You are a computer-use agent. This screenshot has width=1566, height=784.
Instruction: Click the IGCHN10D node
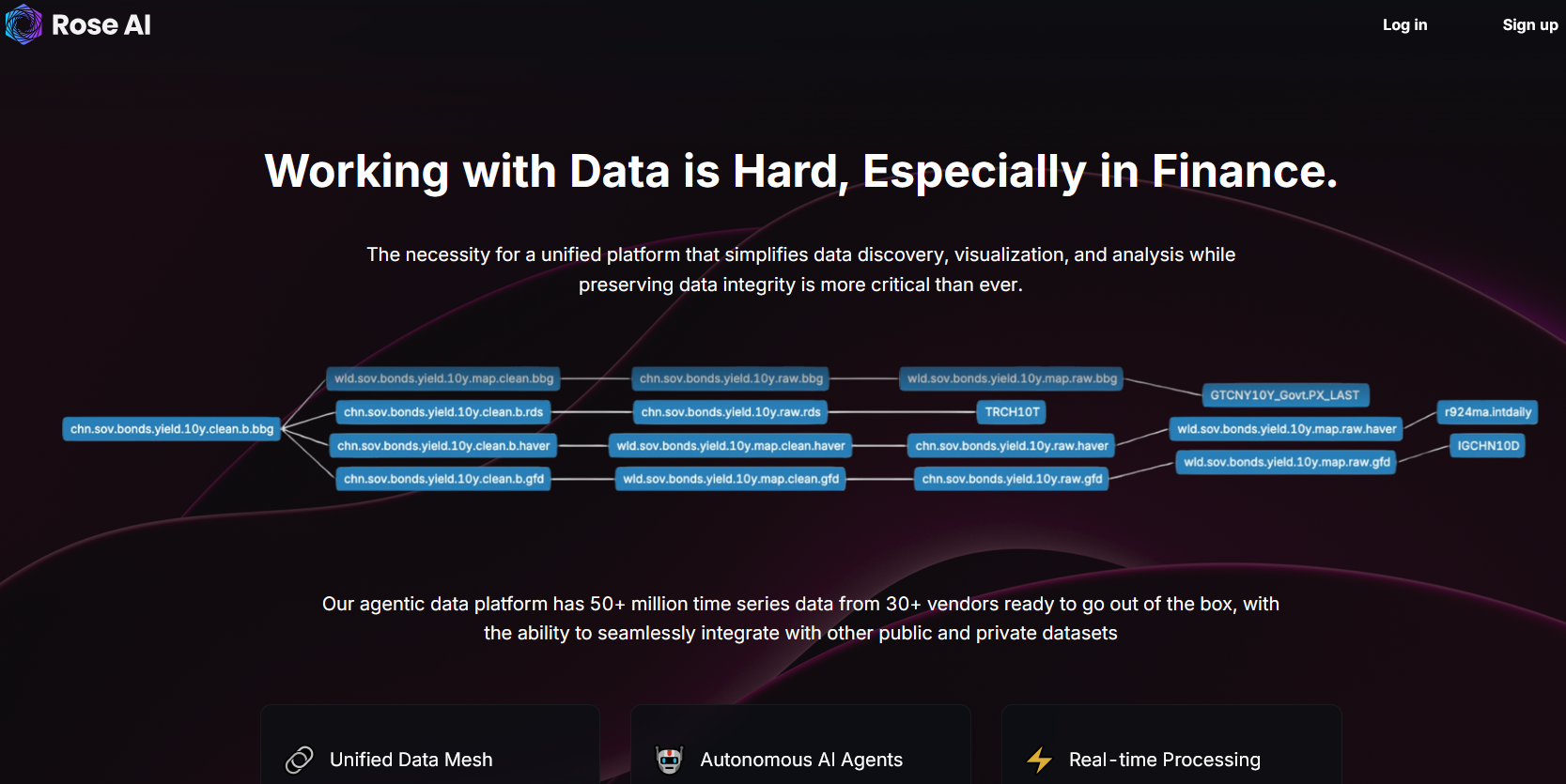[x=1487, y=446]
